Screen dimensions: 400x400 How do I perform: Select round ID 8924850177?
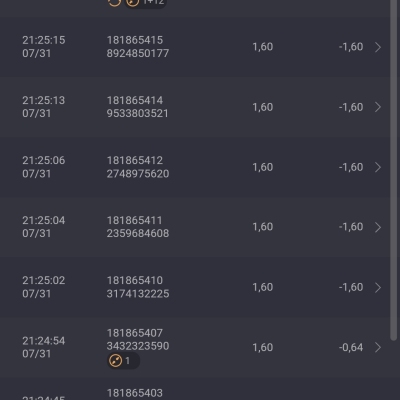[138, 53]
